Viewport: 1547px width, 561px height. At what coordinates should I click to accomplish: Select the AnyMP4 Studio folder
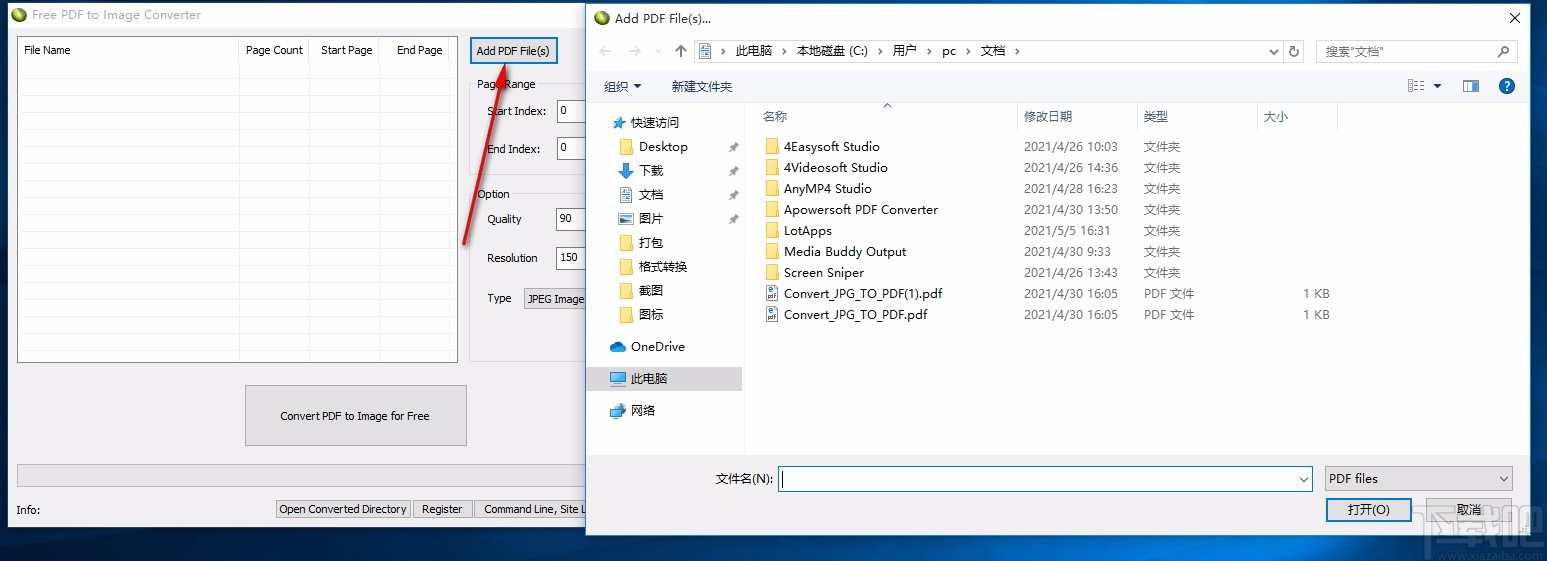click(828, 188)
